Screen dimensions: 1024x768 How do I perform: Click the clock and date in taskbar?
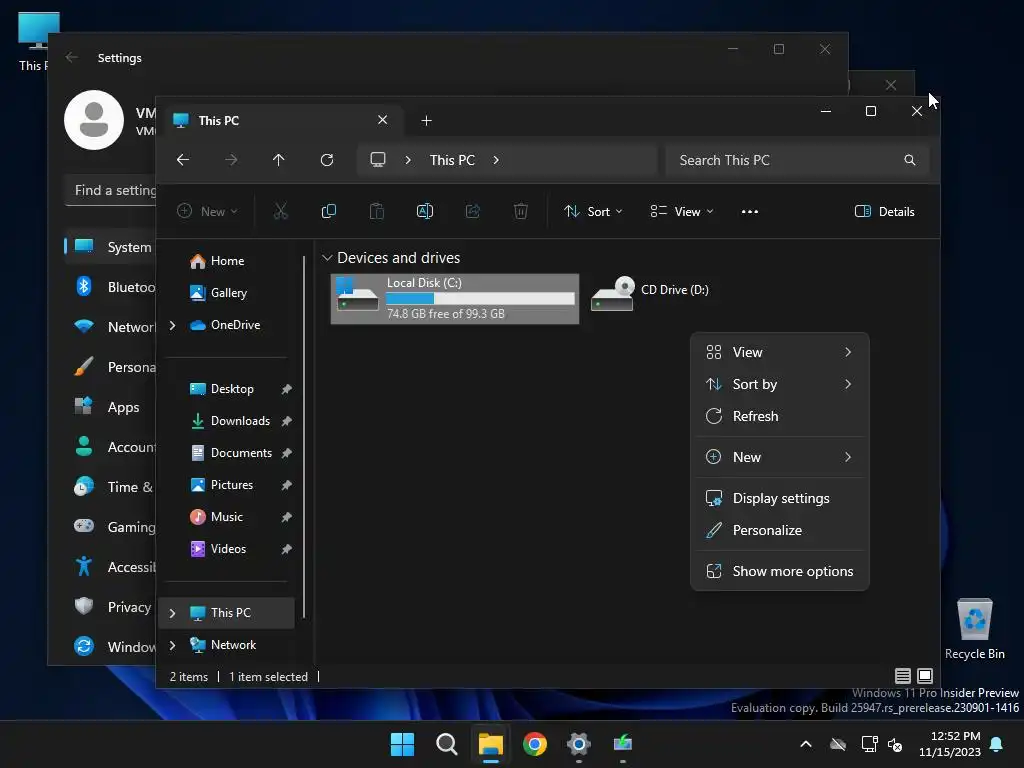pyautogui.click(x=950, y=744)
